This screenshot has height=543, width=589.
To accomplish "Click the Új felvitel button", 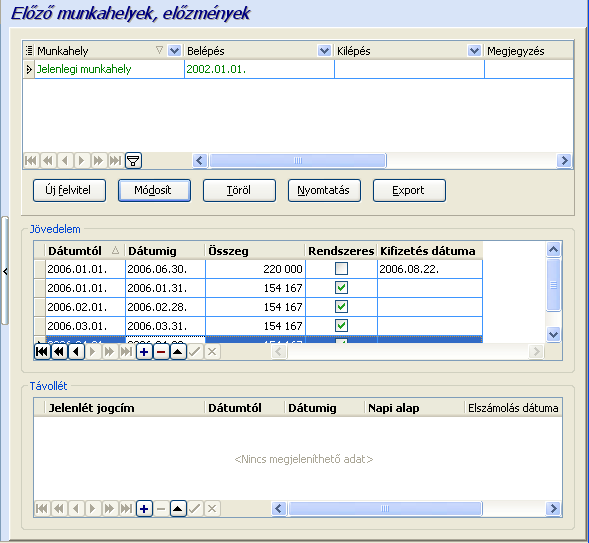I will coord(69,190).
